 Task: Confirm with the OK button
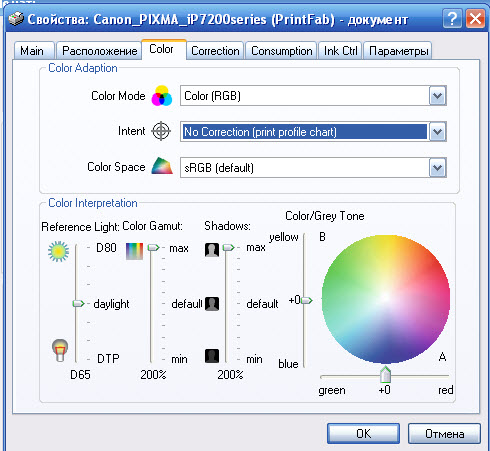click(x=363, y=433)
